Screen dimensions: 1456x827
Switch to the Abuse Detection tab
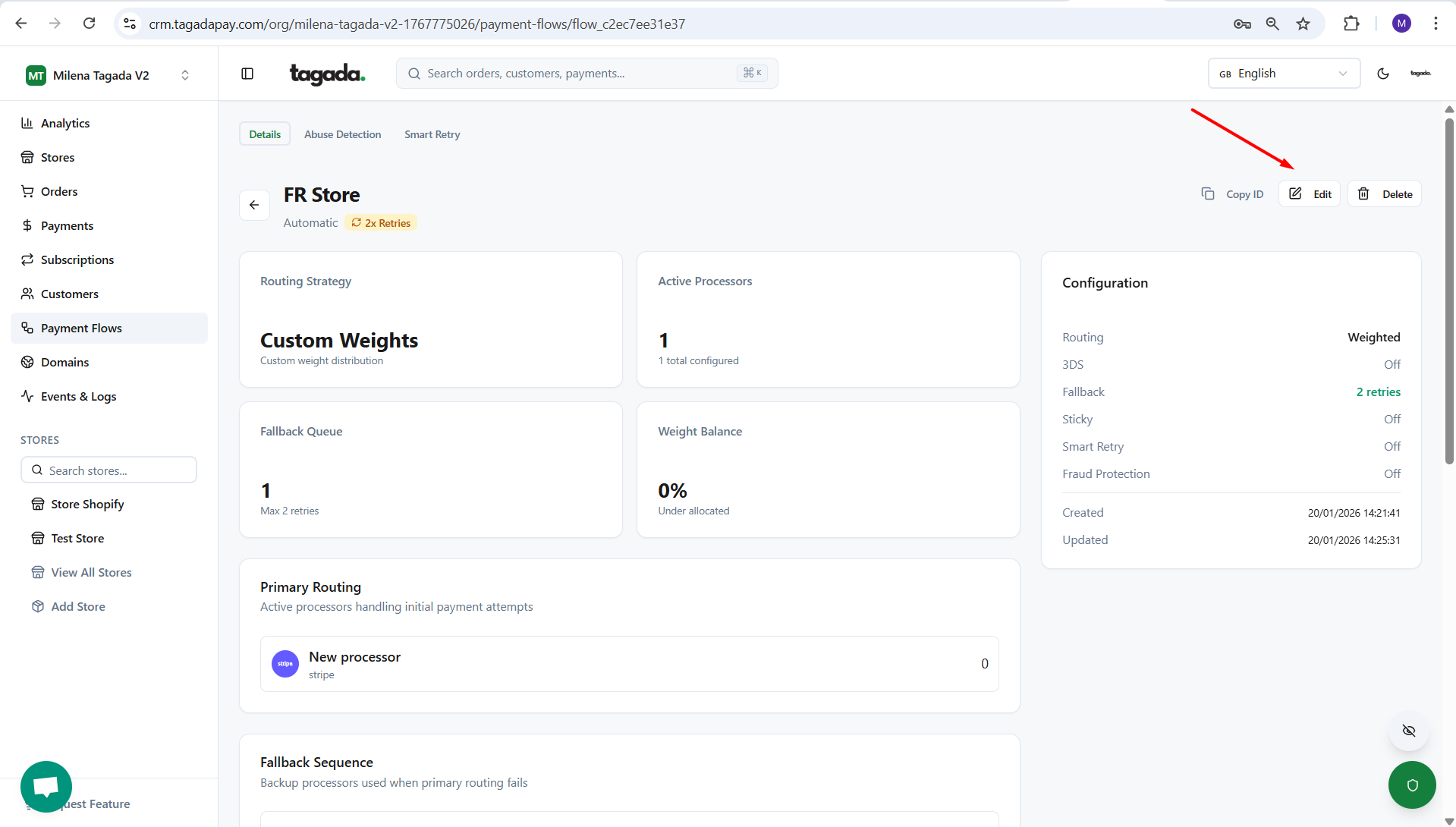pyautogui.click(x=342, y=134)
